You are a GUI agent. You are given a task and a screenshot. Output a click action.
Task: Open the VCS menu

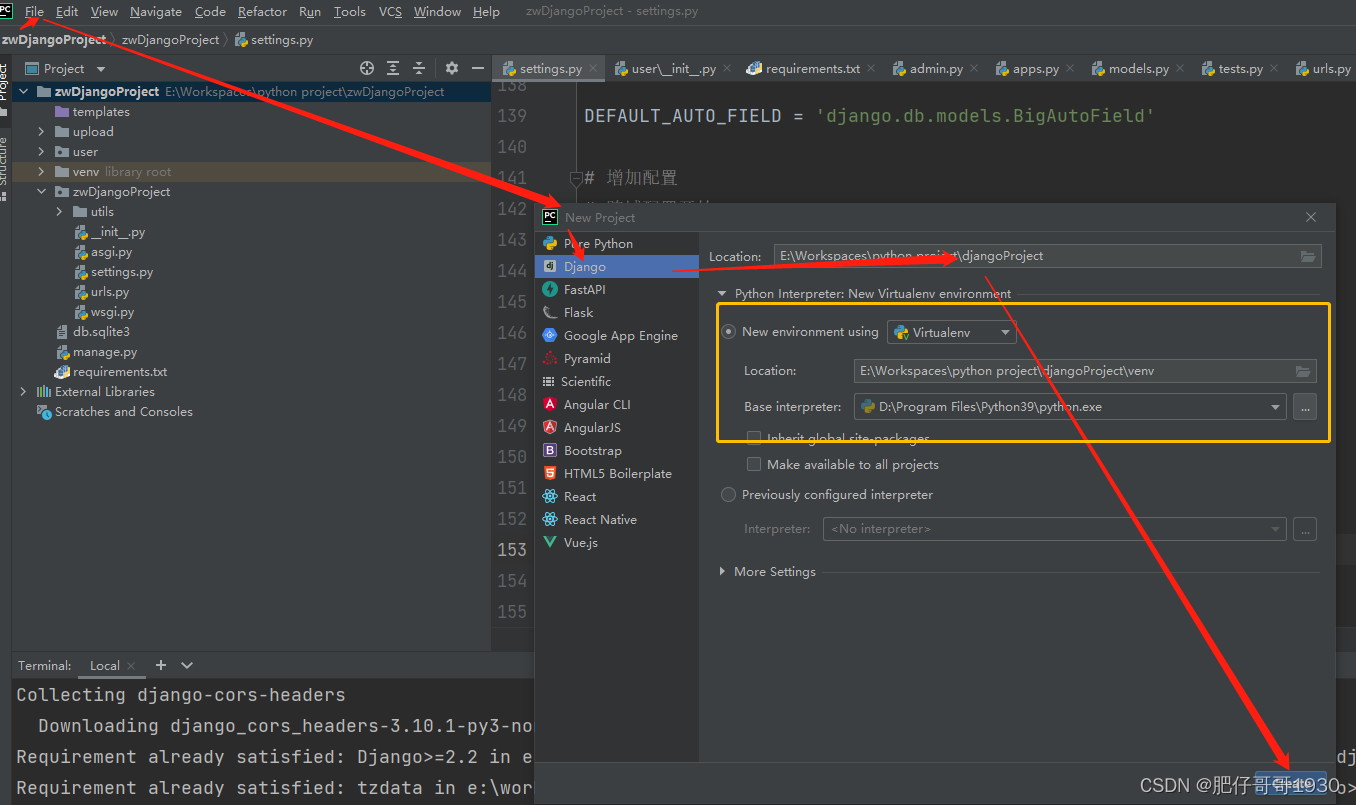point(390,12)
